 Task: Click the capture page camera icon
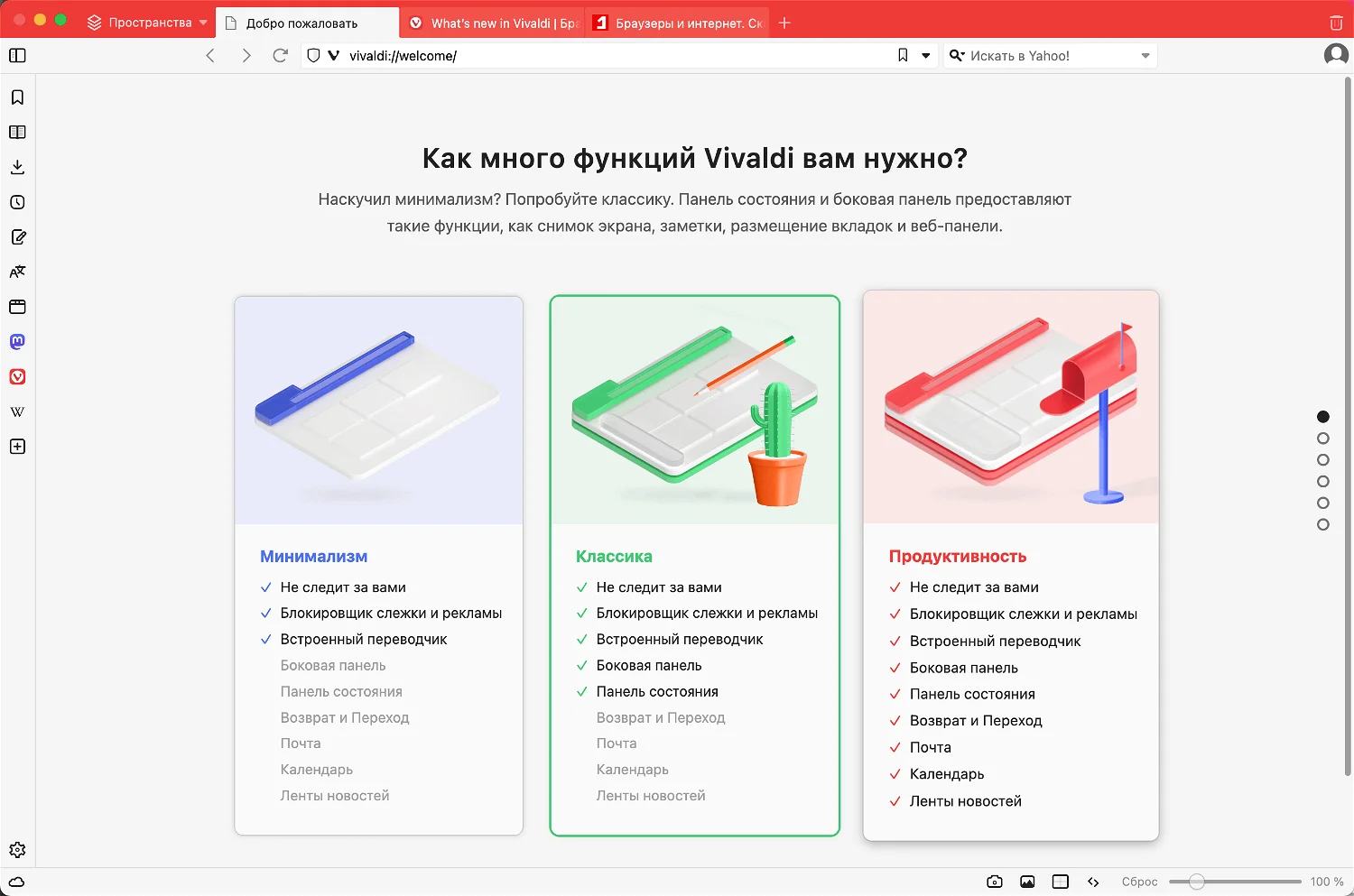[x=995, y=882]
